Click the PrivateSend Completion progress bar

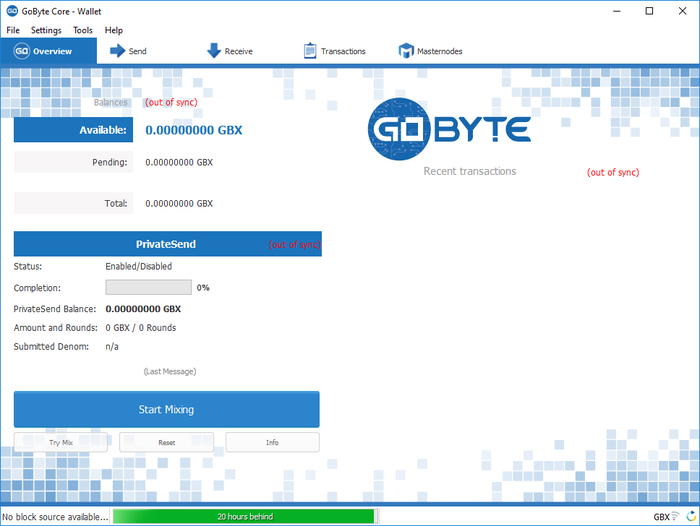[x=148, y=287]
